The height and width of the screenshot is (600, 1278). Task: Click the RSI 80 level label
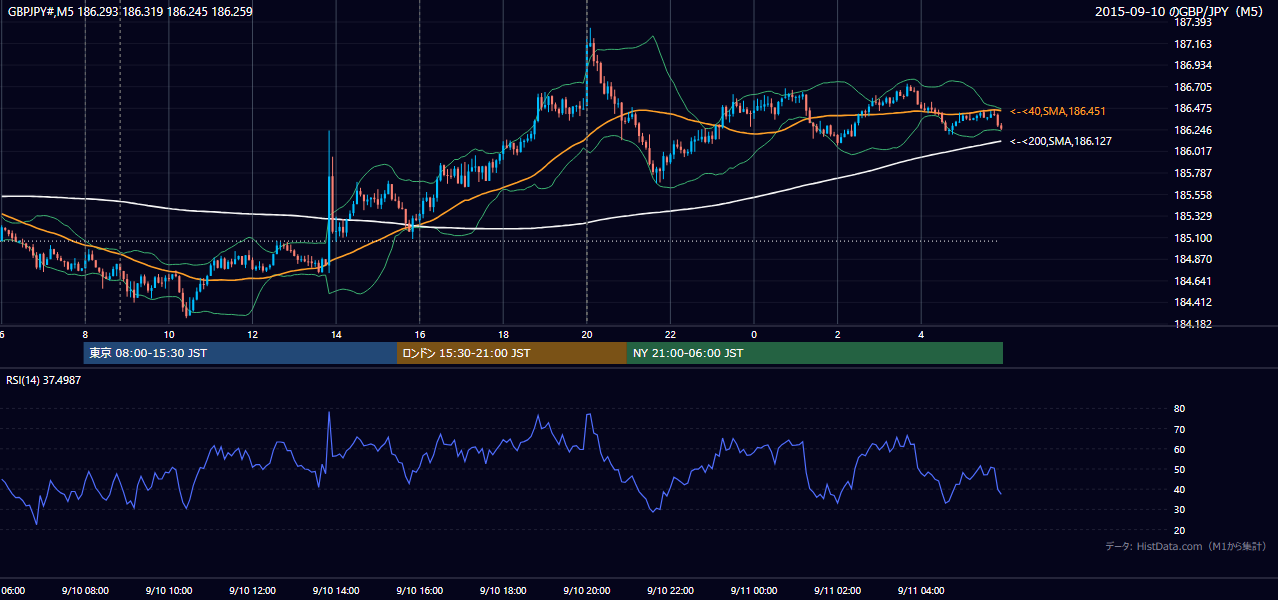tap(1179, 409)
